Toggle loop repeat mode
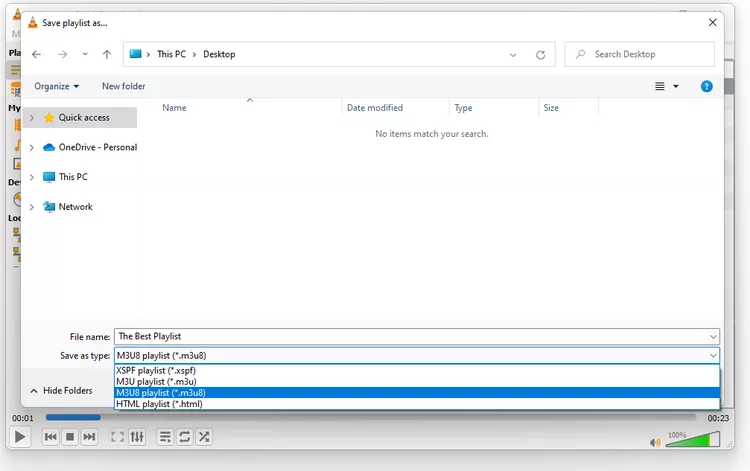 (x=185, y=437)
